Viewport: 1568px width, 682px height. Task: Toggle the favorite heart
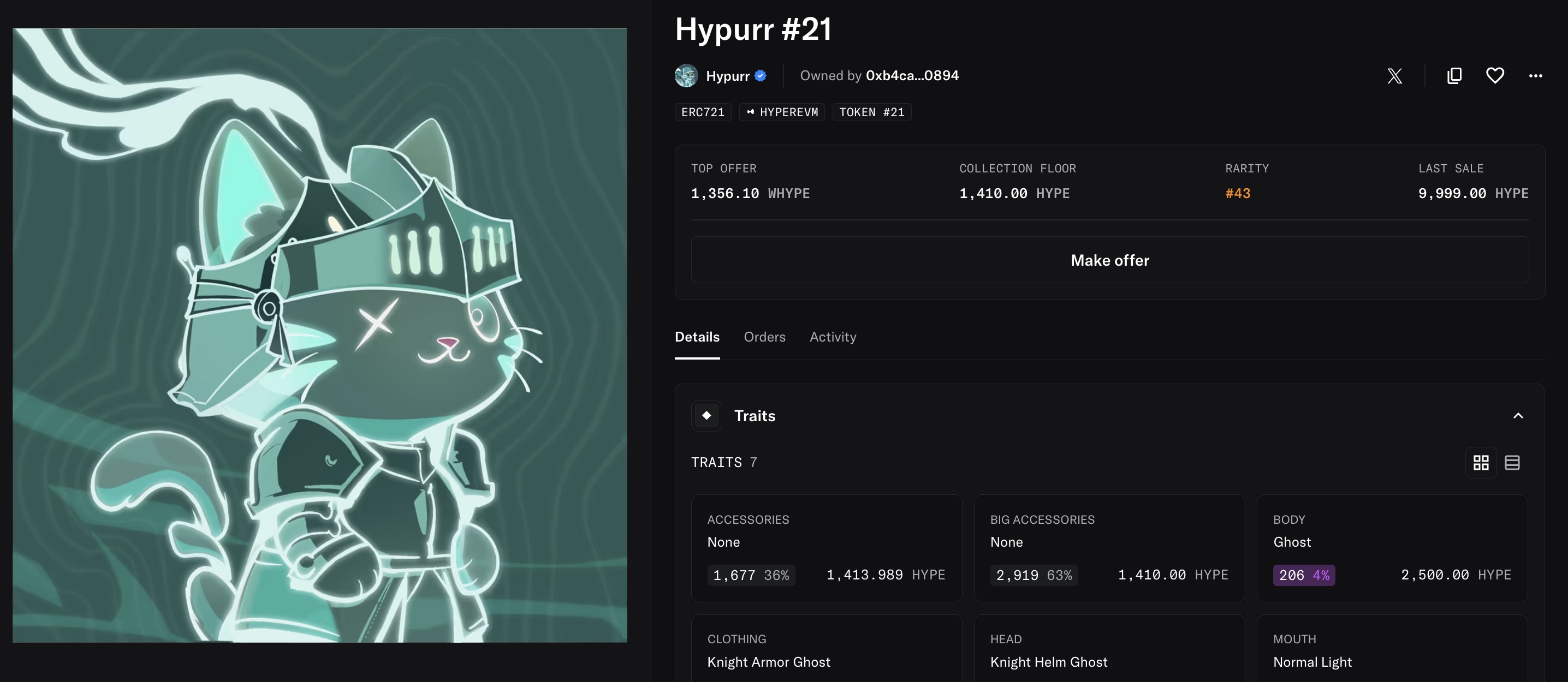[1495, 75]
